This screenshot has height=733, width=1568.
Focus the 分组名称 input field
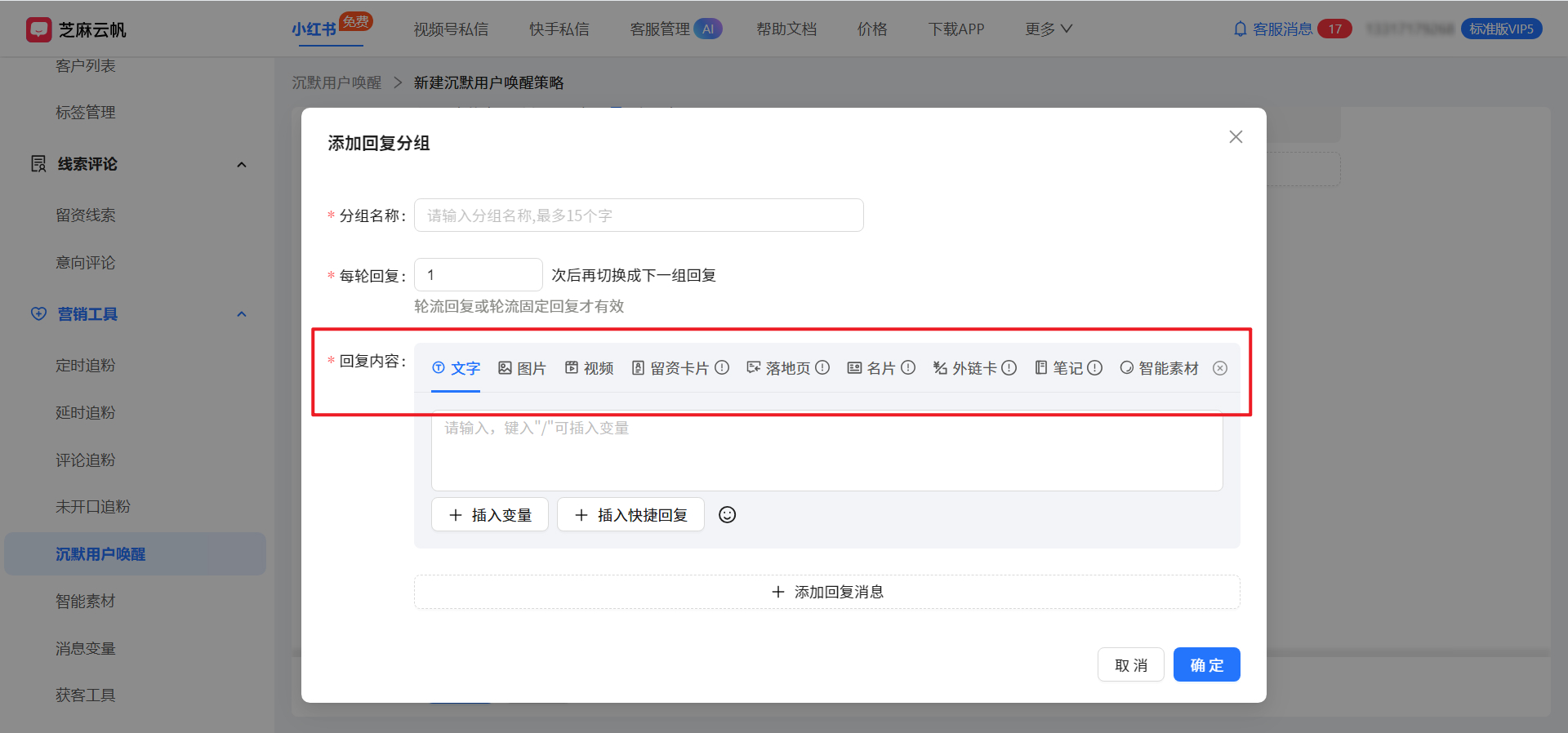639,215
